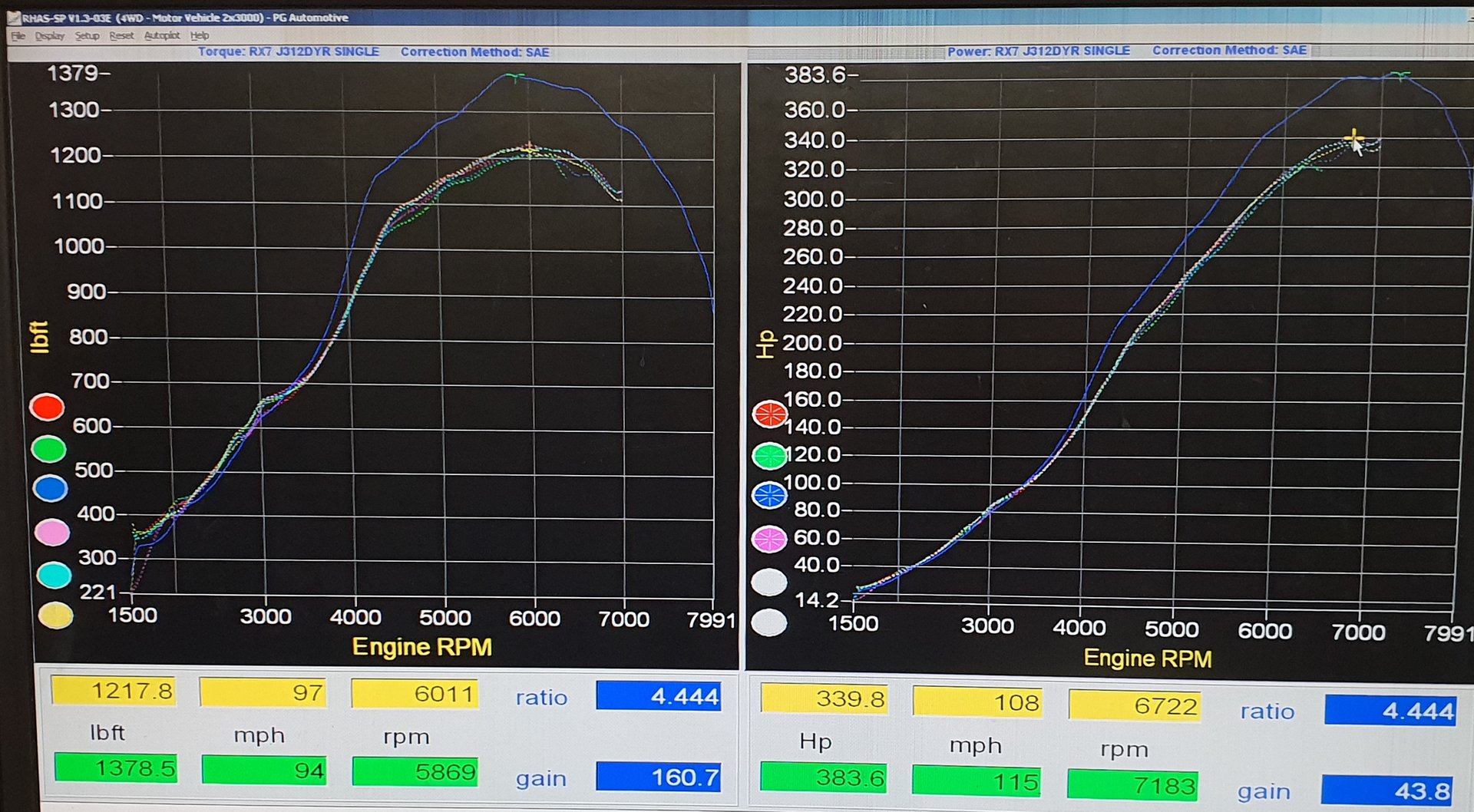
Task: Click the red run circle in torque graph
Action: (x=47, y=407)
